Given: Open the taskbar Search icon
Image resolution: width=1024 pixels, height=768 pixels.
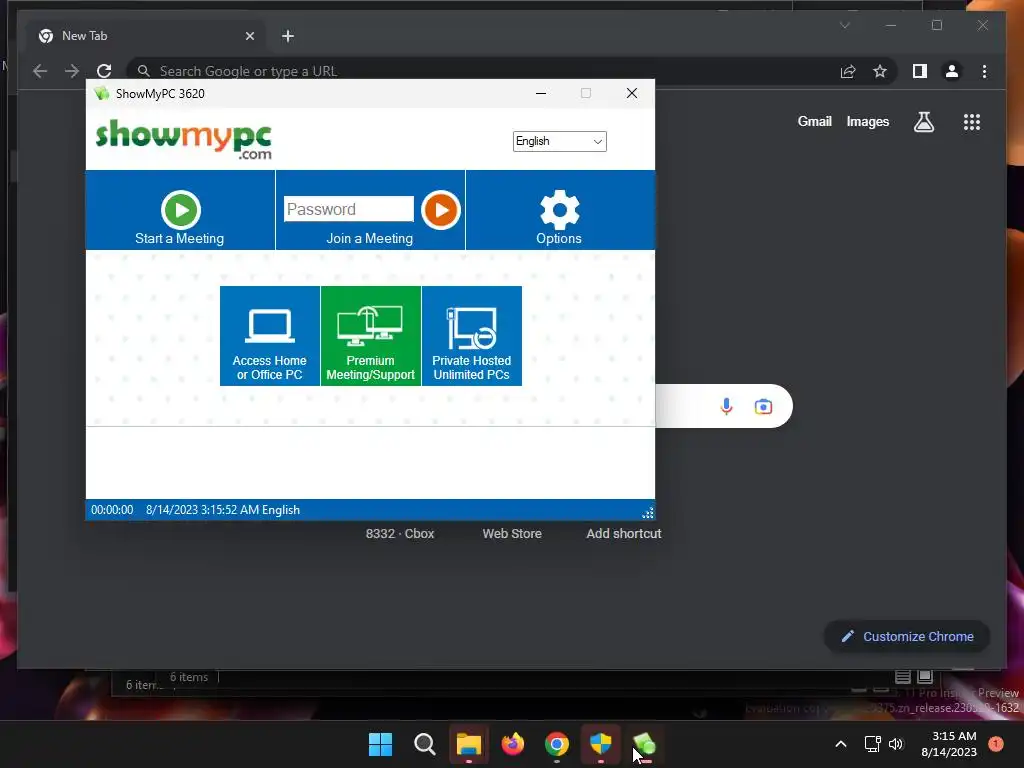Looking at the screenshot, I should pos(424,744).
